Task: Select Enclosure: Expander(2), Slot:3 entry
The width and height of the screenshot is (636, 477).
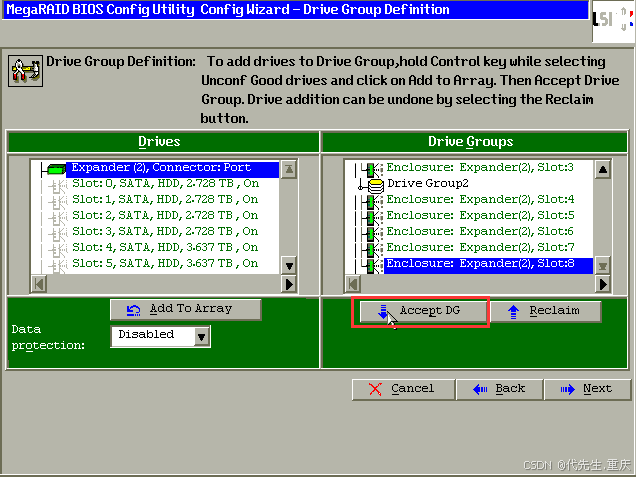Action: [480, 167]
